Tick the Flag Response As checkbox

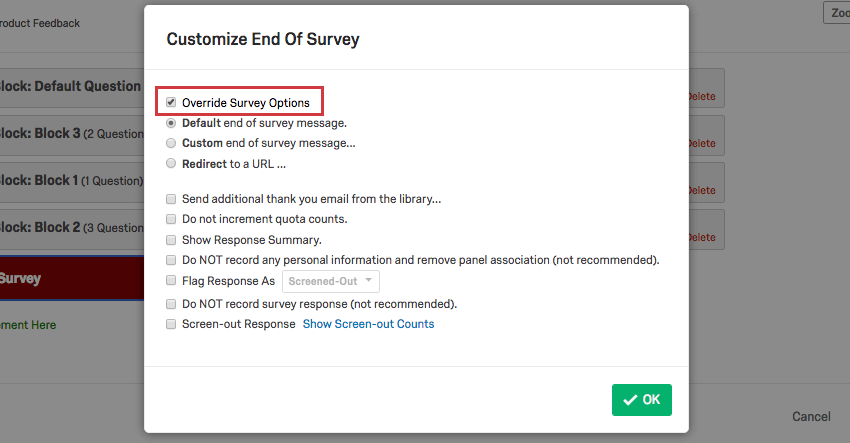pyautogui.click(x=172, y=281)
